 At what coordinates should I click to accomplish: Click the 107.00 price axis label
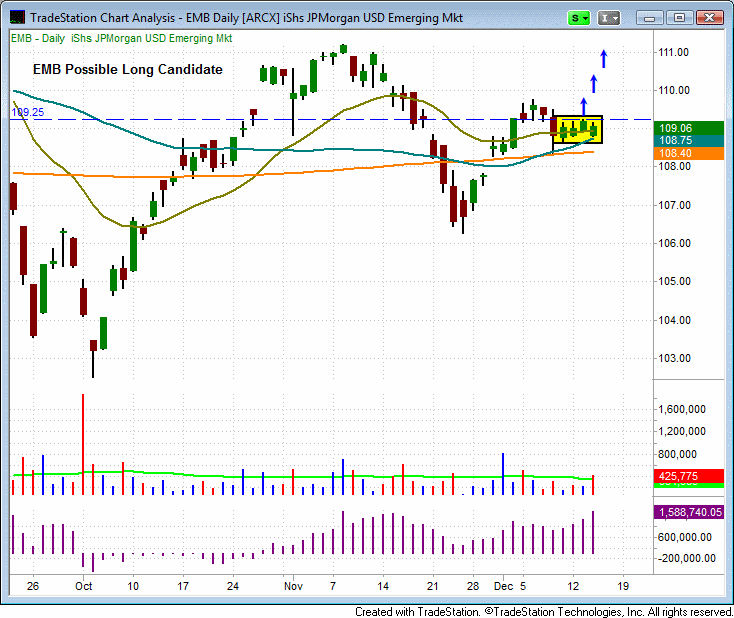(674, 205)
